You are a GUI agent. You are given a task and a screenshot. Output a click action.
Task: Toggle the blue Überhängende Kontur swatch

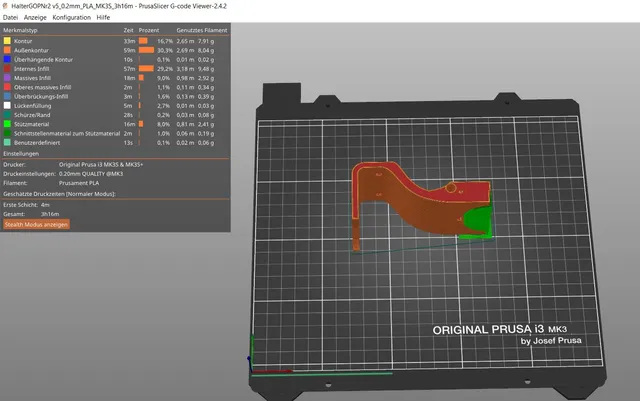tap(7, 60)
